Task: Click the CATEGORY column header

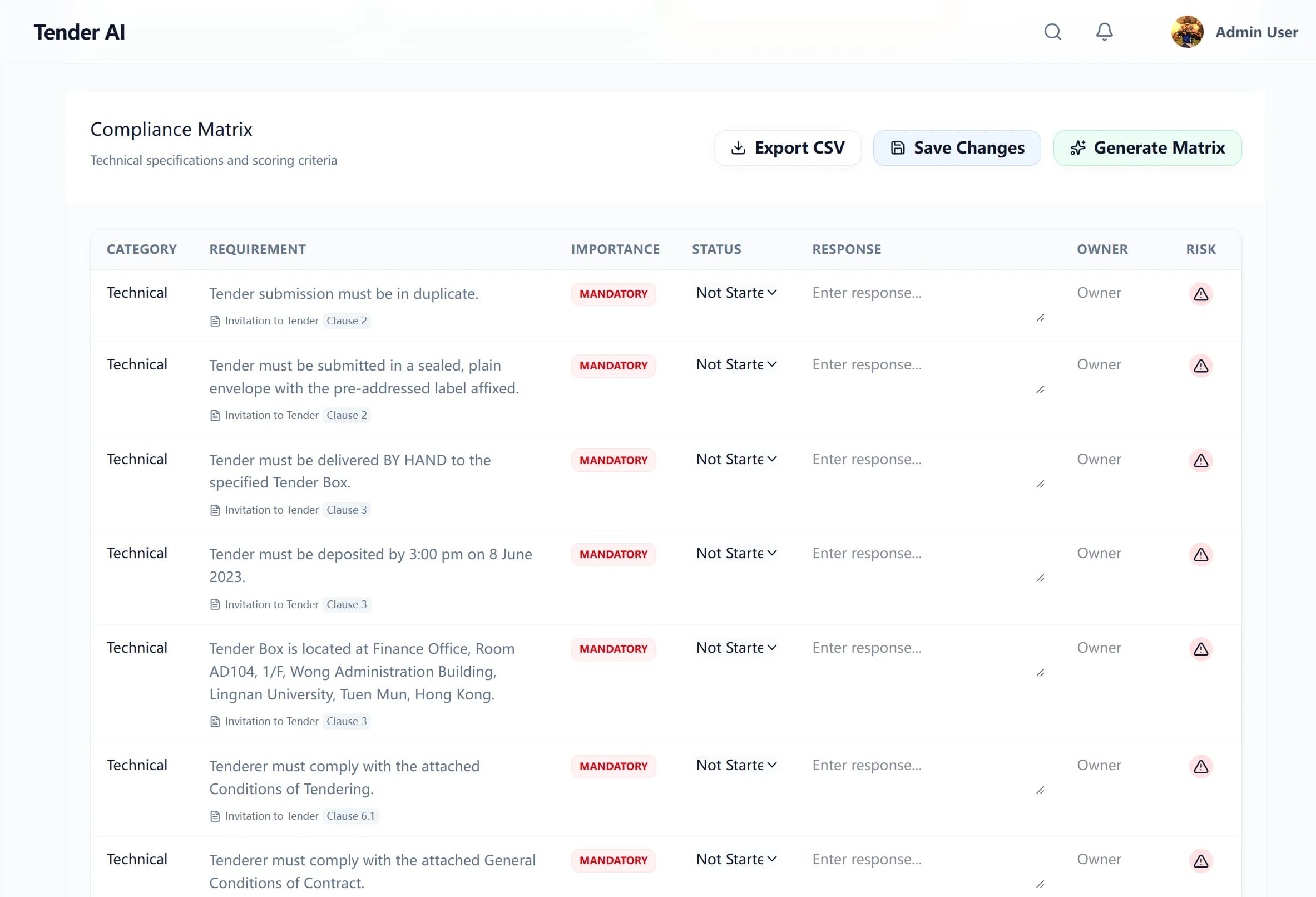Action: (x=142, y=249)
